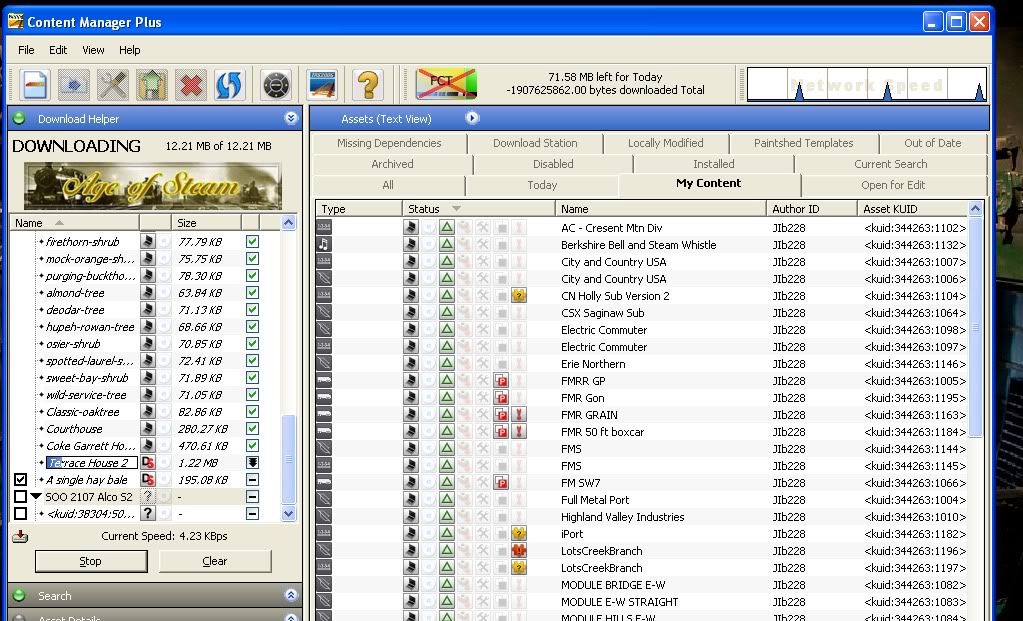This screenshot has width=1023, height=621.
Task: Click the red P icon on FMRR GP row
Action: point(501,380)
